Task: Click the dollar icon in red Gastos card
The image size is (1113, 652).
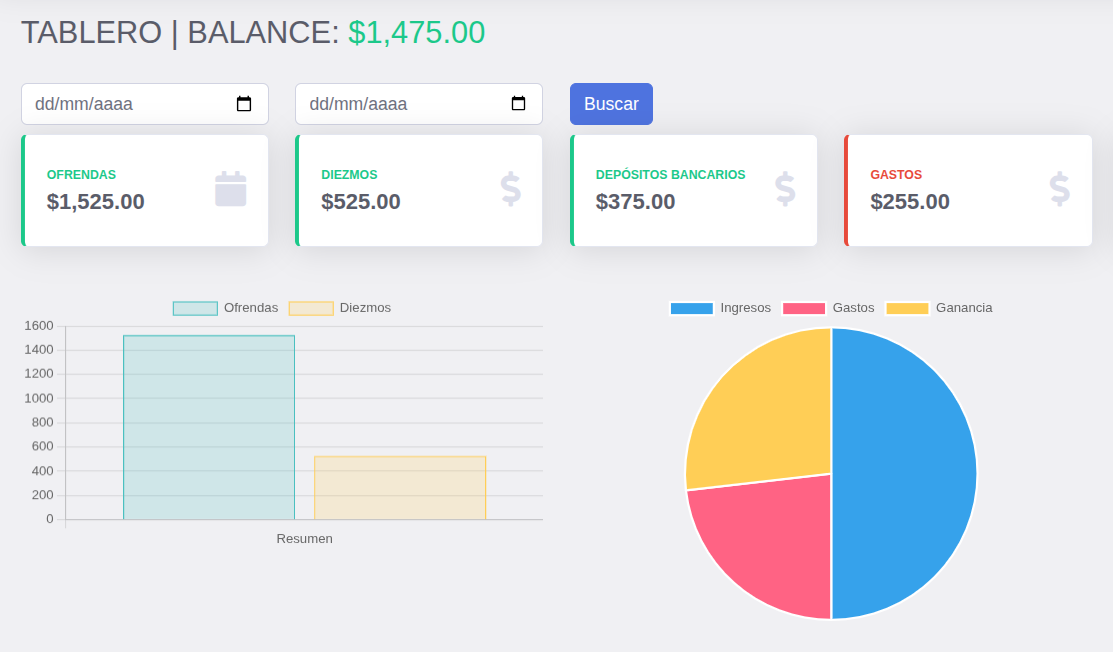Action: tap(1059, 189)
